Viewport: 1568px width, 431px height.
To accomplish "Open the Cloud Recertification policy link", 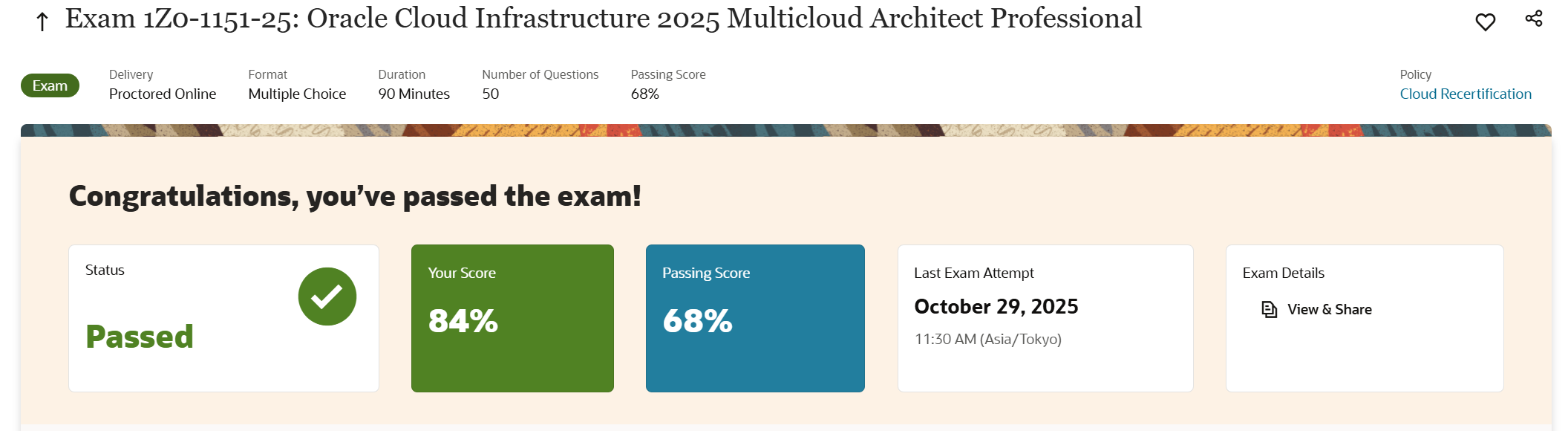I will point(1465,94).
